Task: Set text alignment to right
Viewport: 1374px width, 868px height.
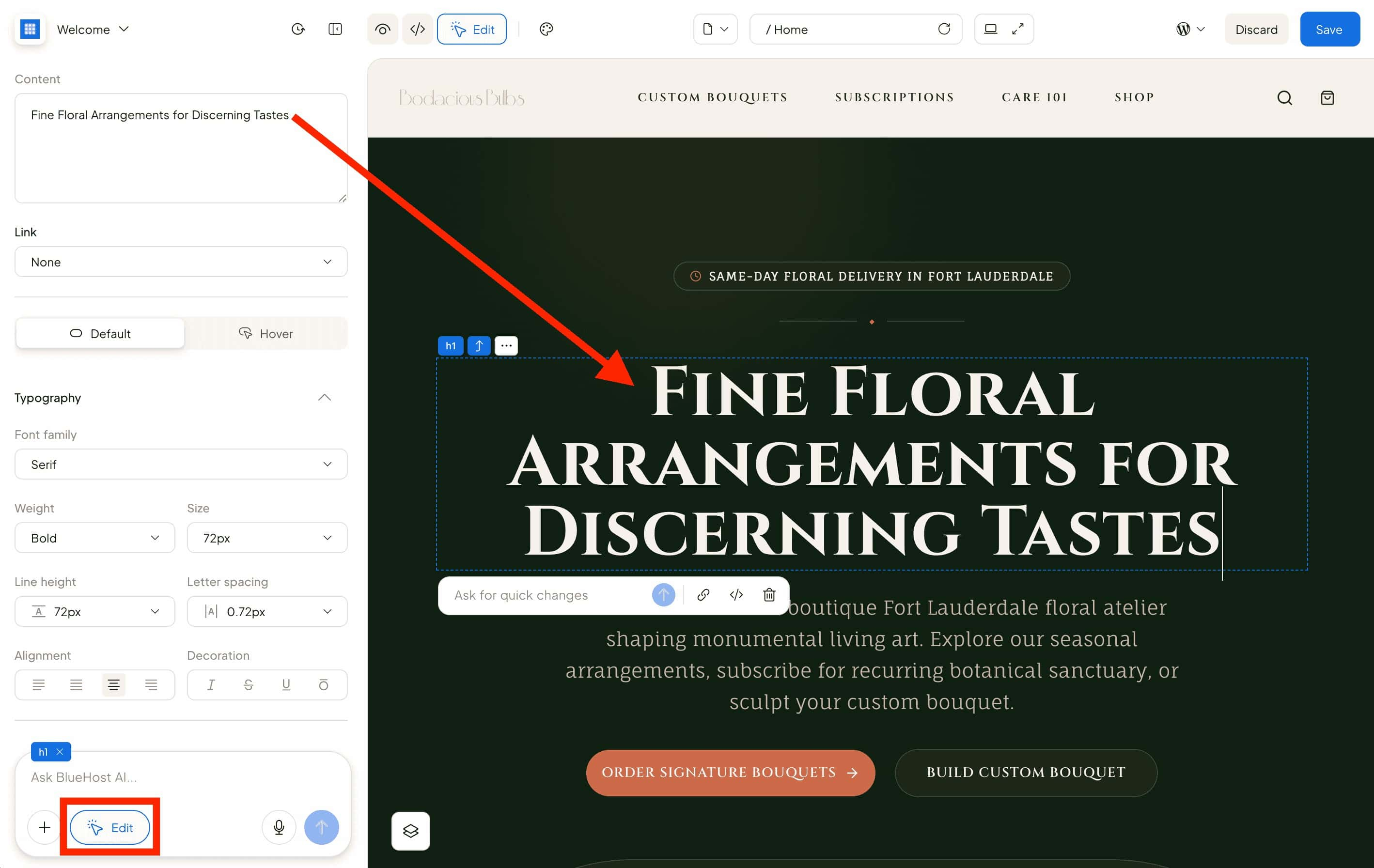Action: coord(151,684)
